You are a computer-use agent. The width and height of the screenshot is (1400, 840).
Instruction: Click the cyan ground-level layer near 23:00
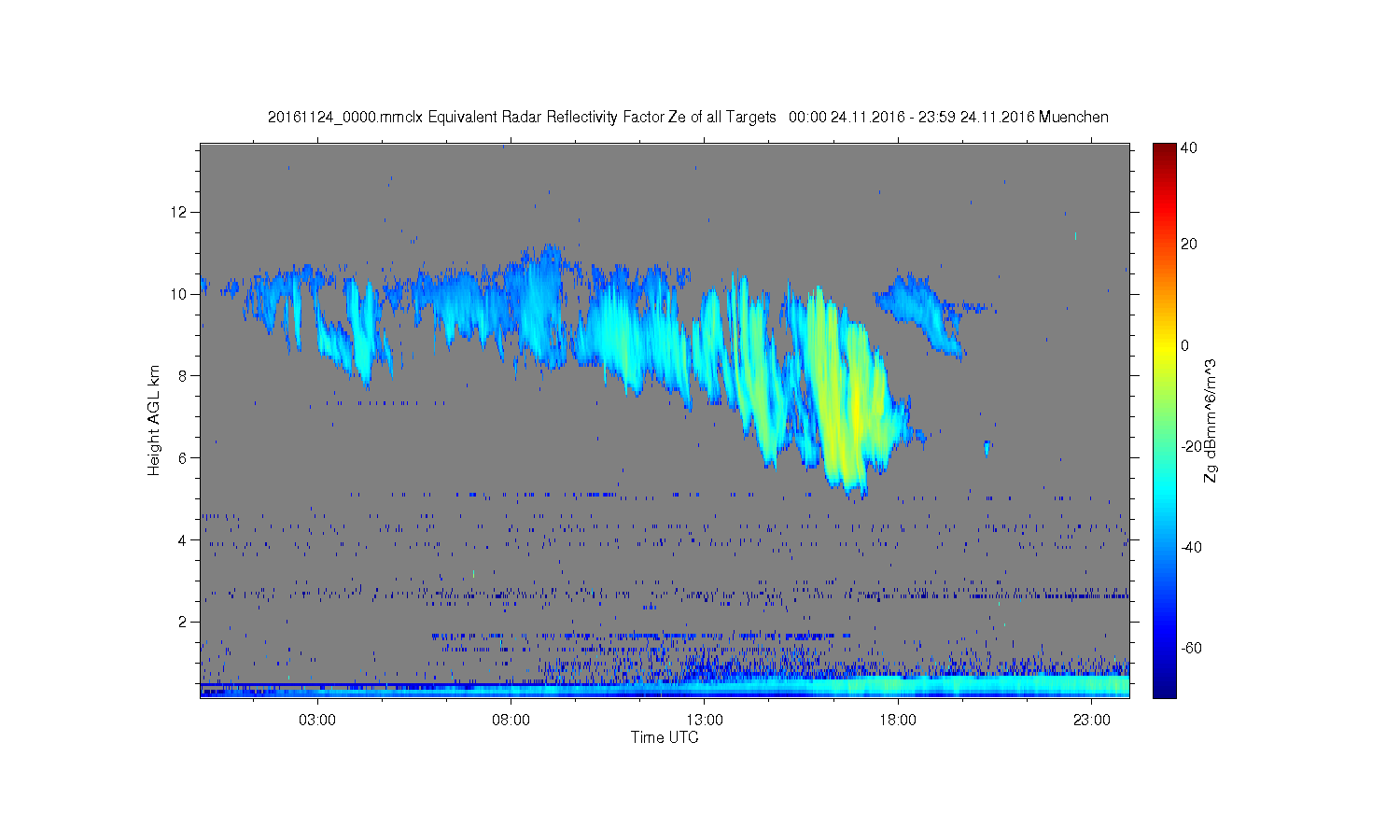[x=1092, y=687]
